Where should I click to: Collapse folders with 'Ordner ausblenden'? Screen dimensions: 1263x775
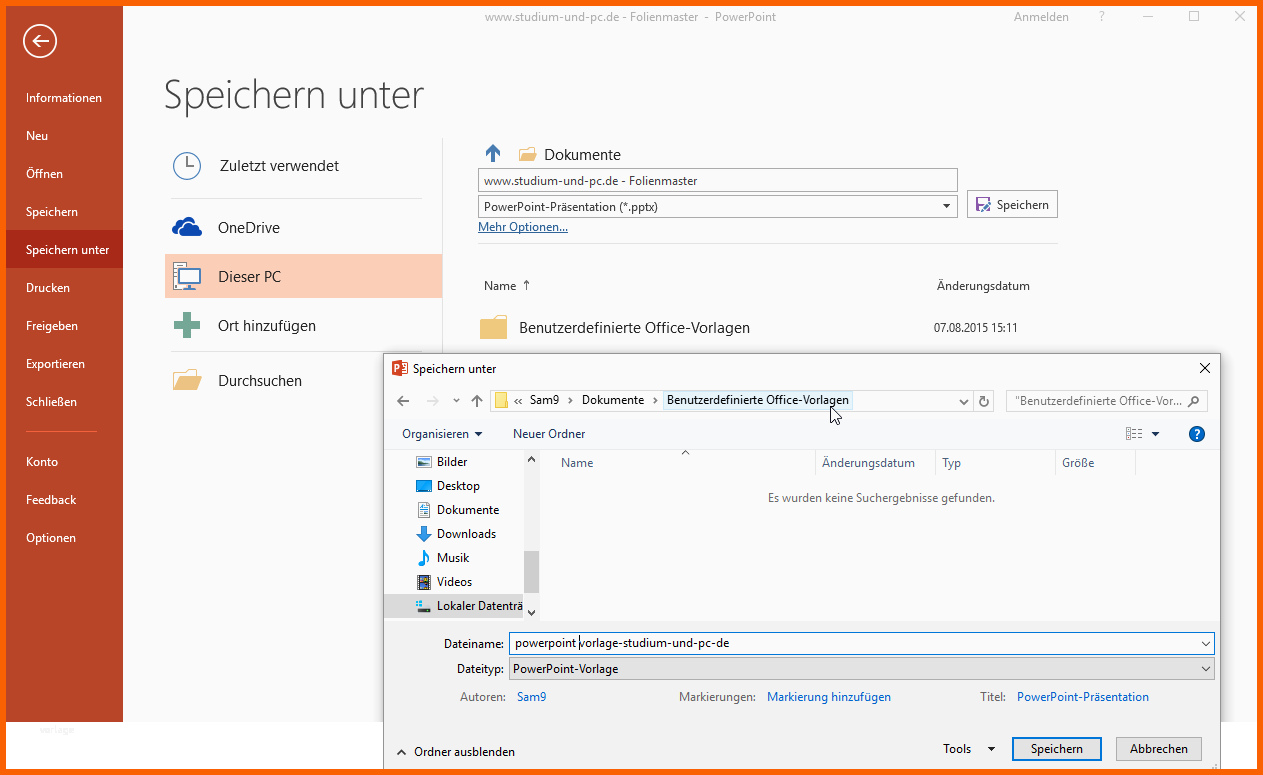pyautogui.click(x=455, y=752)
